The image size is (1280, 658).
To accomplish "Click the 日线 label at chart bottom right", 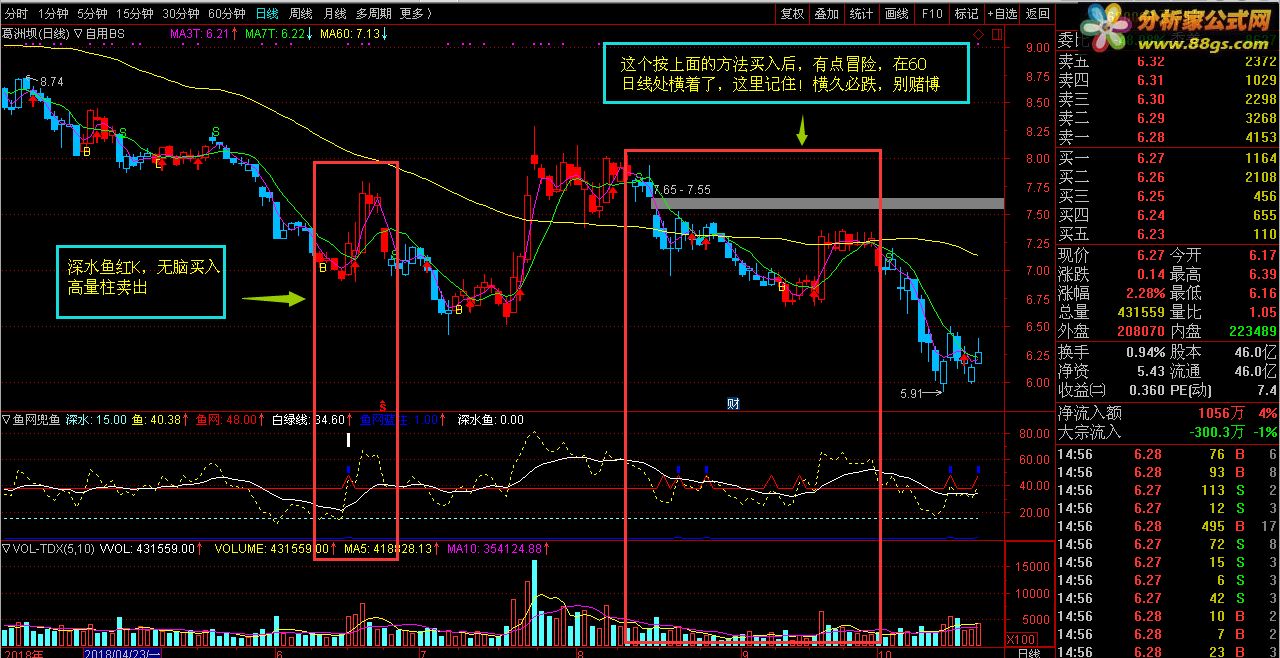I will 1028,652.
